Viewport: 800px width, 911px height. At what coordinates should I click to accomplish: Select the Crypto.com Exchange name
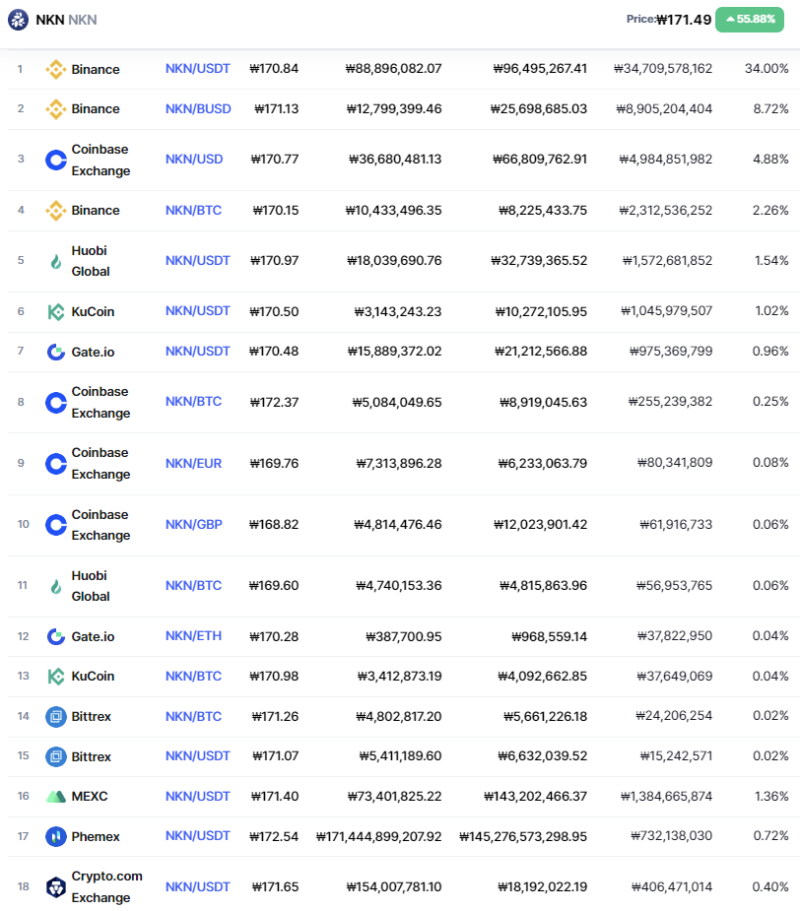tap(107, 887)
